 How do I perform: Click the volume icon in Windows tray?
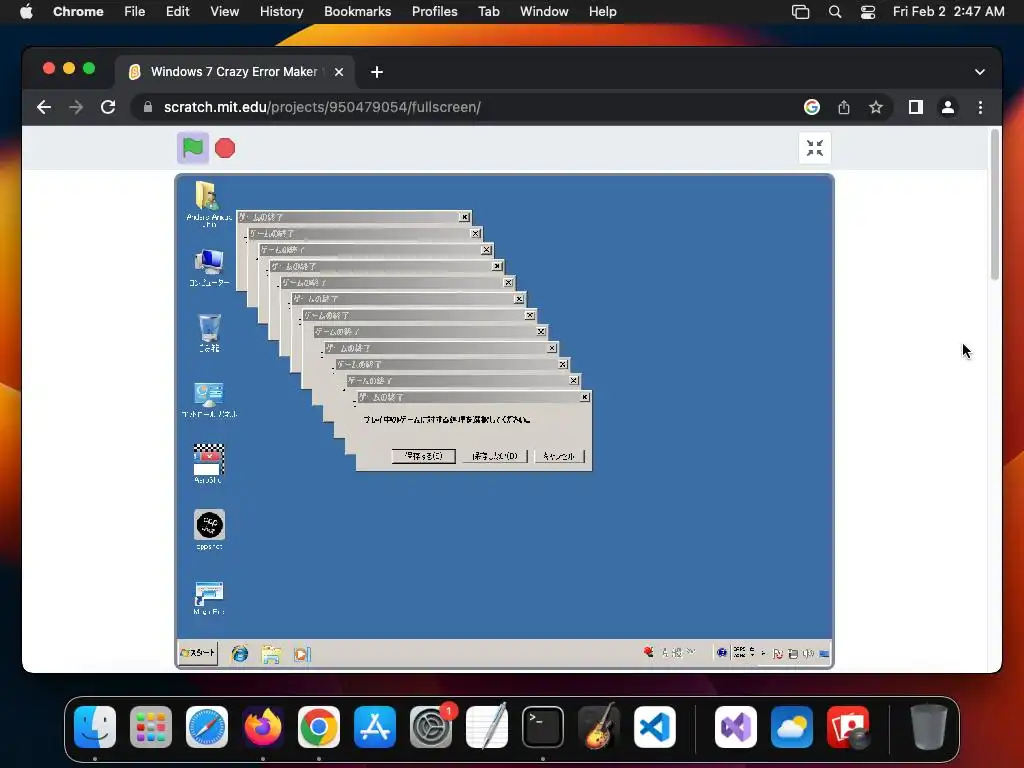pos(808,653)
